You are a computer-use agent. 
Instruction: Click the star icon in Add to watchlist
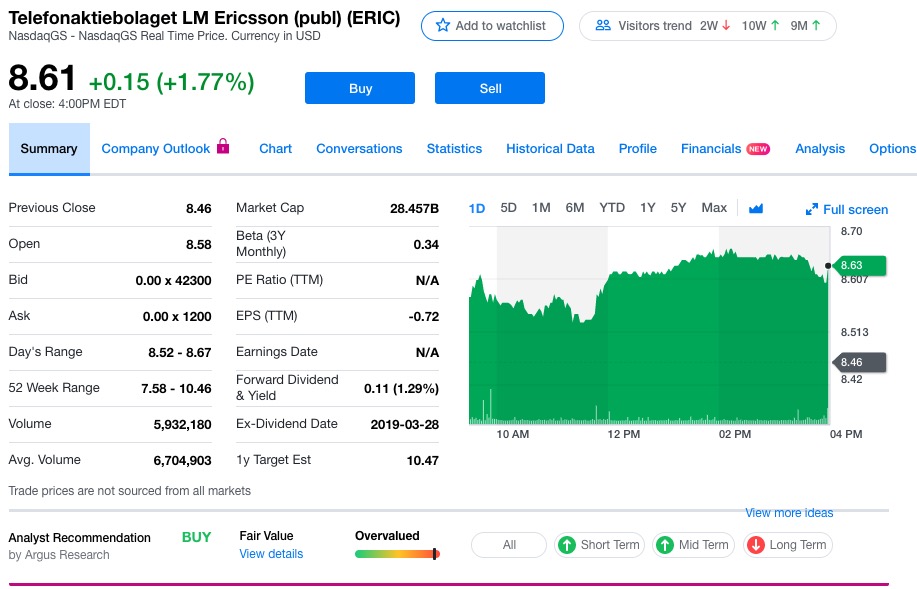tap(443, 25)
